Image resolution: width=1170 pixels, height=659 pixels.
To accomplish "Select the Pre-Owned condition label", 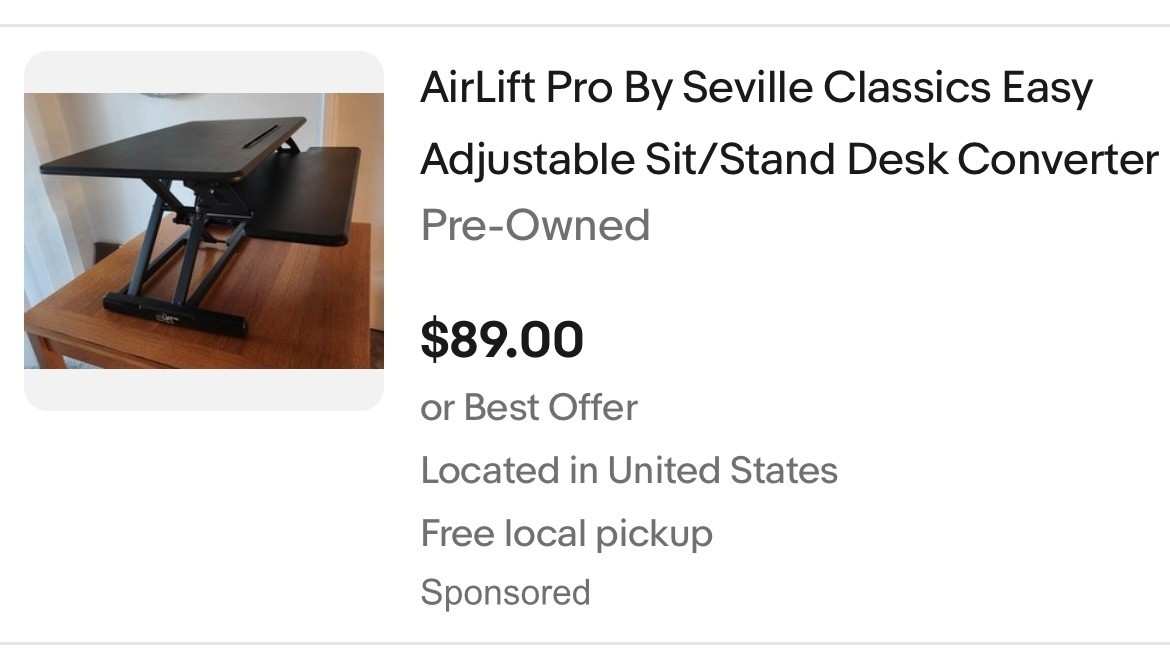I will click(535, 225).
